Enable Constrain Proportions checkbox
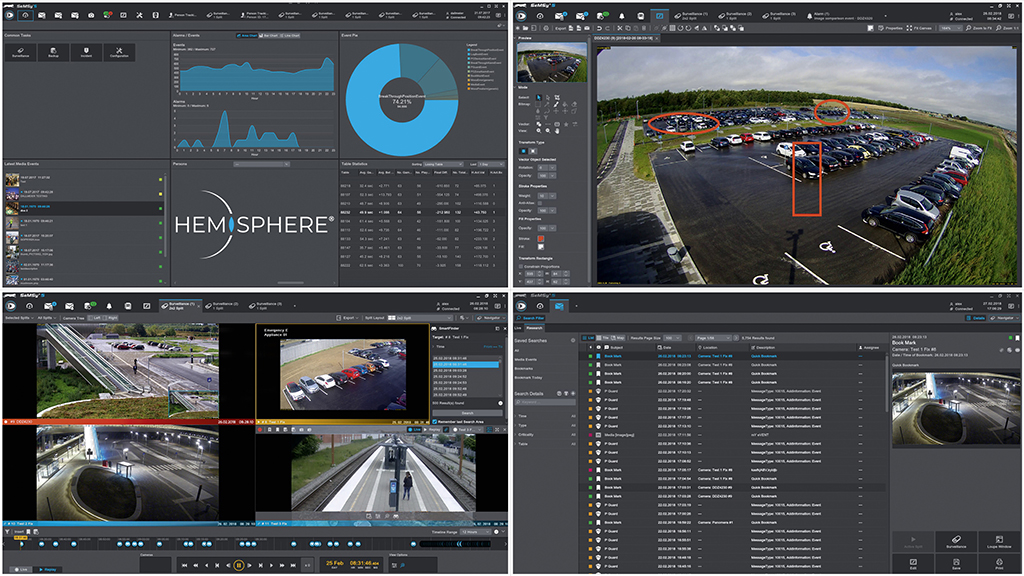 [x=521, y=265]
